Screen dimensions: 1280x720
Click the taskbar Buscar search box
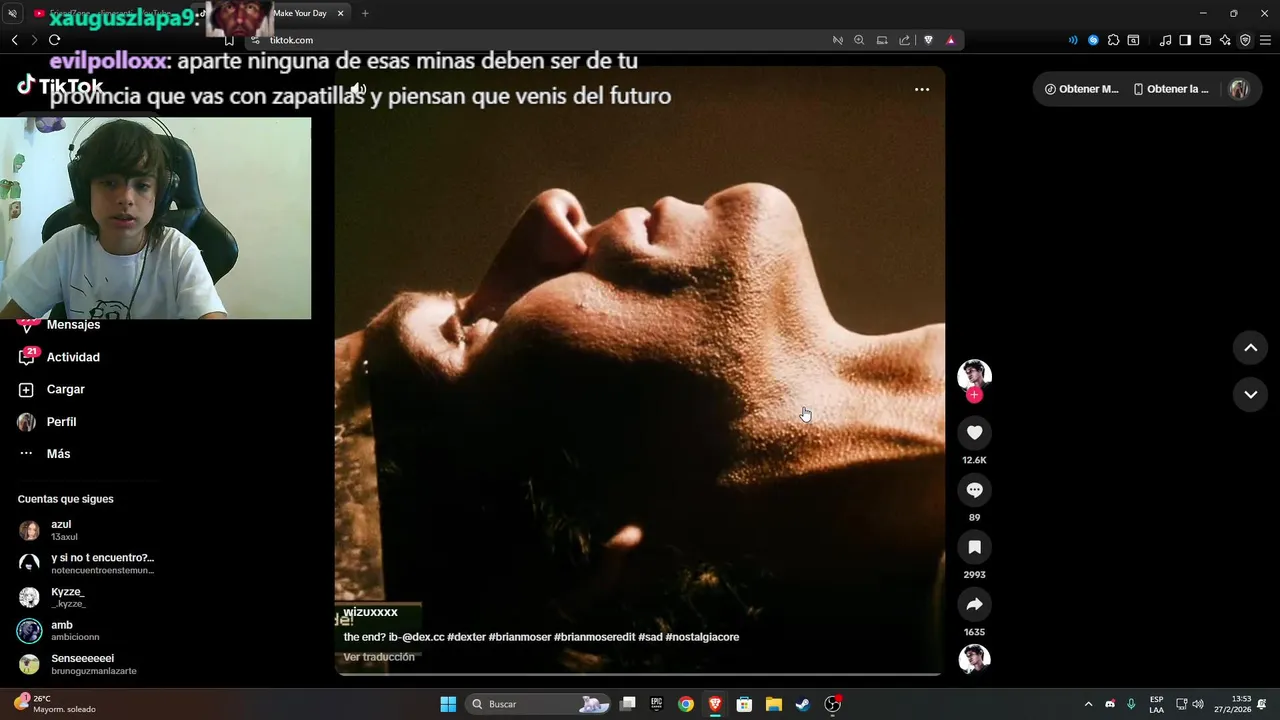tap(538, 704)
